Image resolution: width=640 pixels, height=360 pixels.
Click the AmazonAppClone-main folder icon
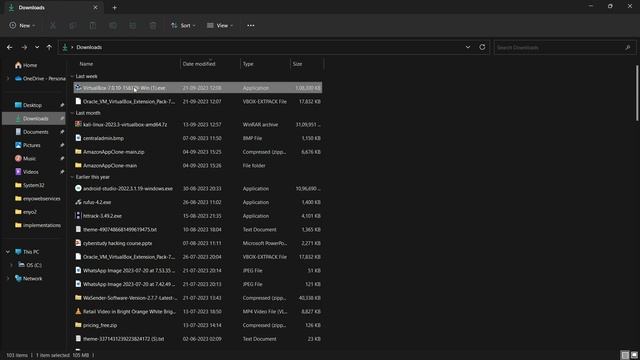(x=78, y=165)
